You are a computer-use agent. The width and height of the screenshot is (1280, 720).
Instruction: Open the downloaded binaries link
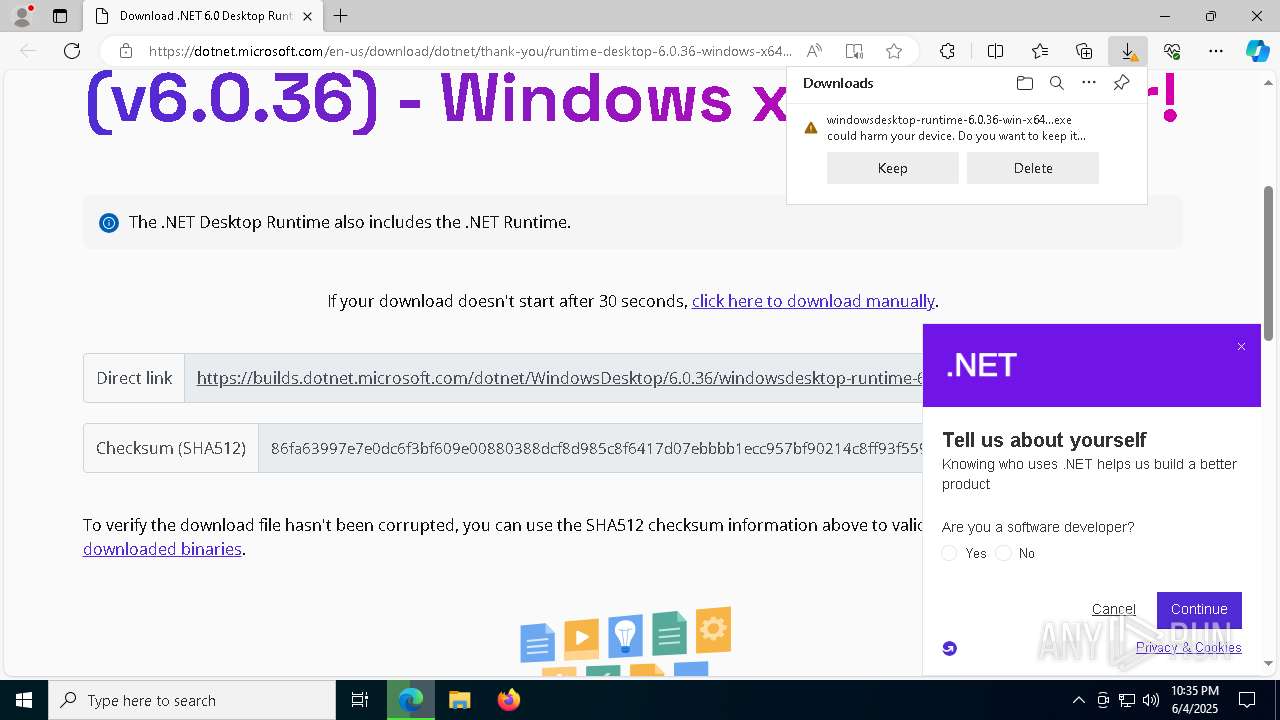(162, 549)
